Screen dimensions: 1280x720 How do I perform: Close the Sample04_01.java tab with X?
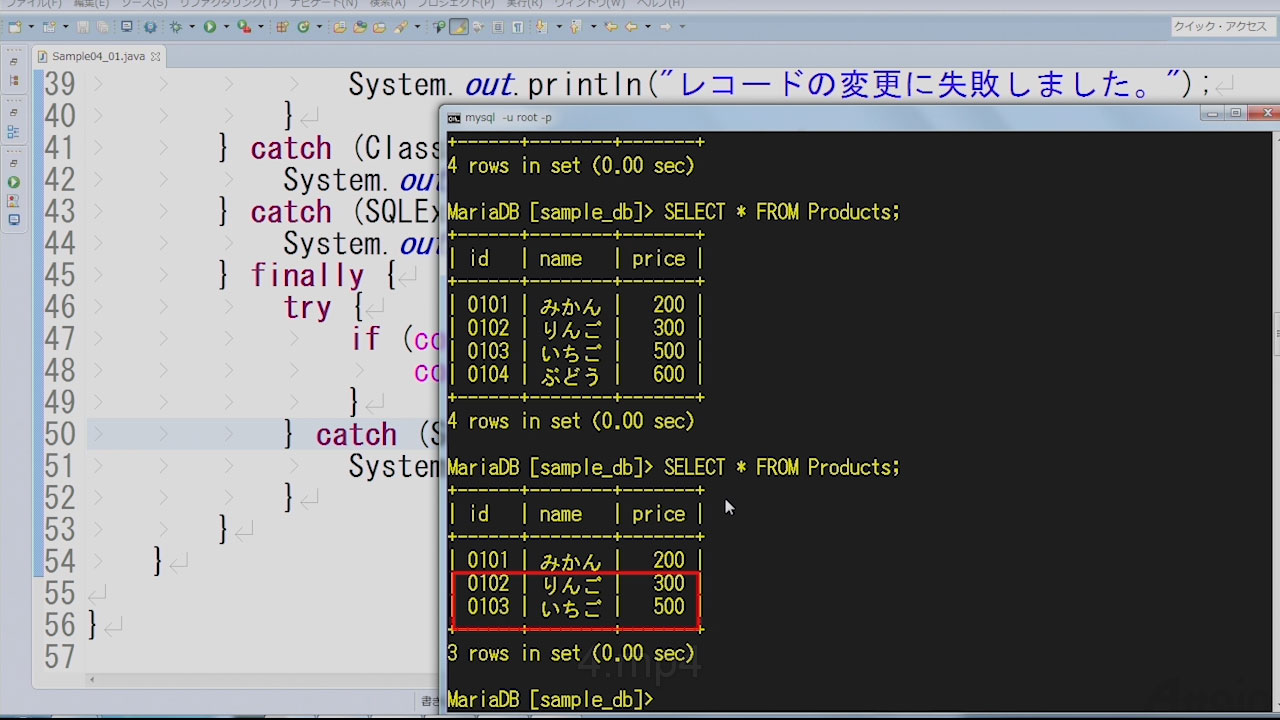(x=156, y=57)
